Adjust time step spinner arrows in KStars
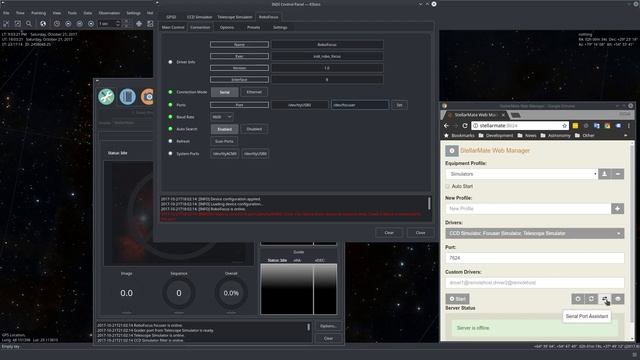The image size is (640, 360). click(118, 24)
